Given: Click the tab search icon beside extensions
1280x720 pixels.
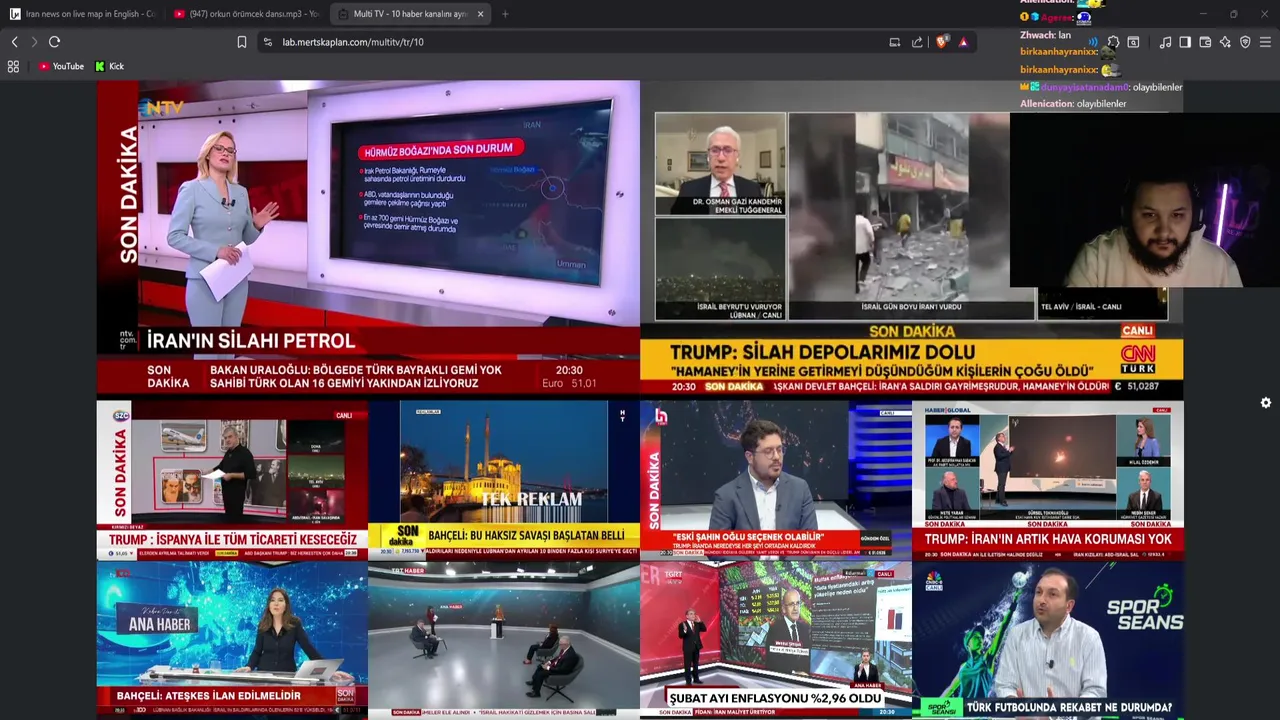Looking at the screenshot, I should click(x=1133, y=42).
